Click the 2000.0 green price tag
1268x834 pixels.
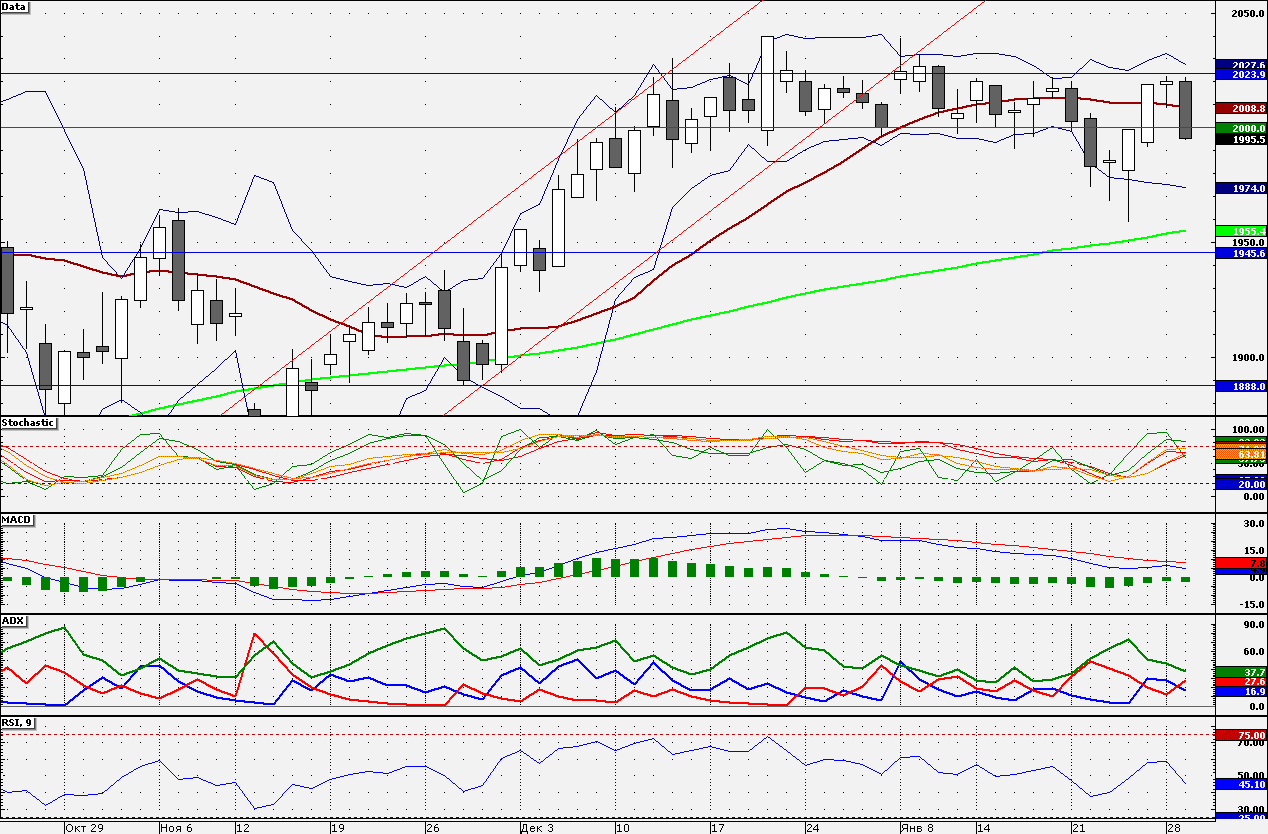pos(1241,129)
